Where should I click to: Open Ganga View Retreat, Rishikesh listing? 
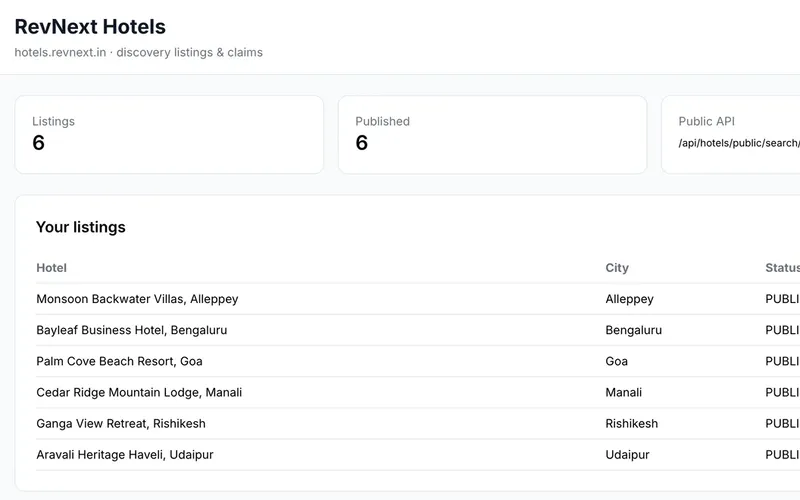click(x=121, y=423)
